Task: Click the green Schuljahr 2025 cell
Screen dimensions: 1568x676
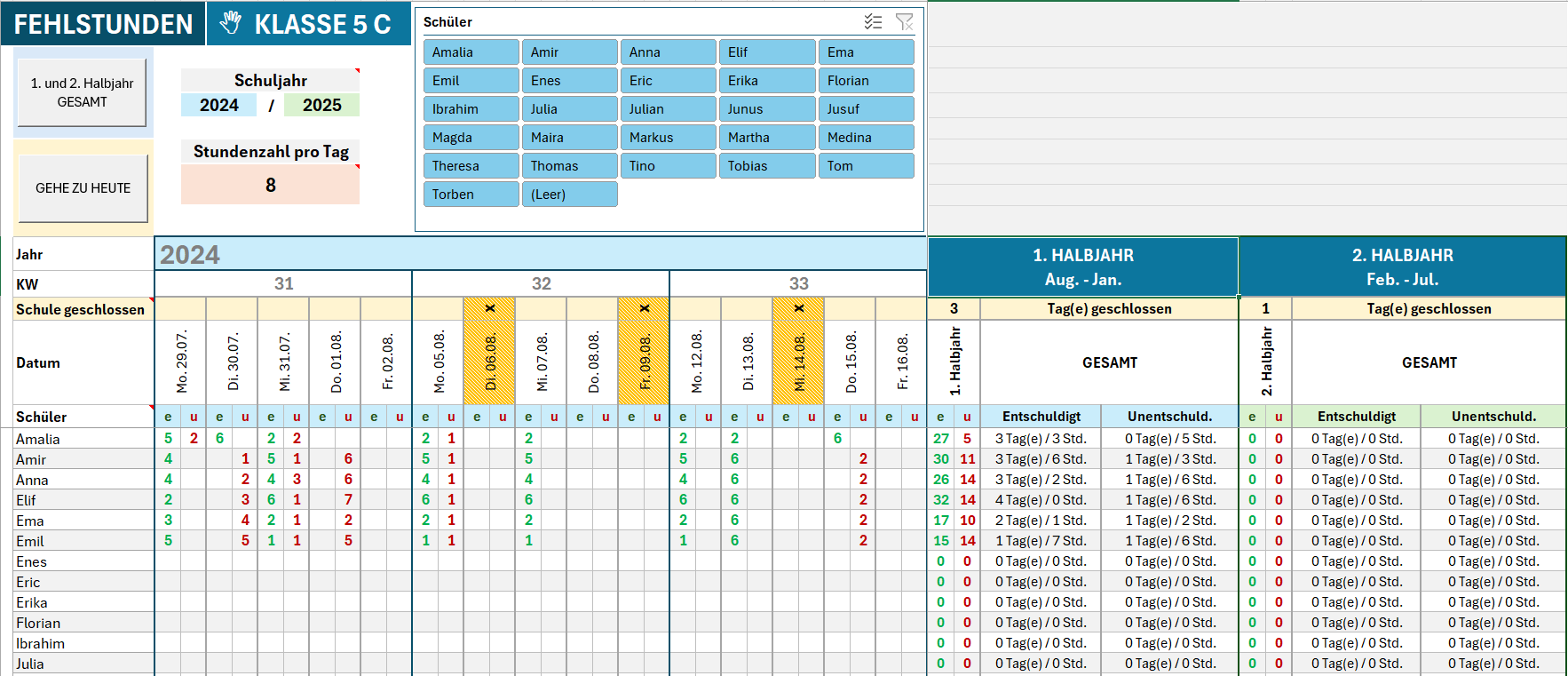Action: click(321, 106)
